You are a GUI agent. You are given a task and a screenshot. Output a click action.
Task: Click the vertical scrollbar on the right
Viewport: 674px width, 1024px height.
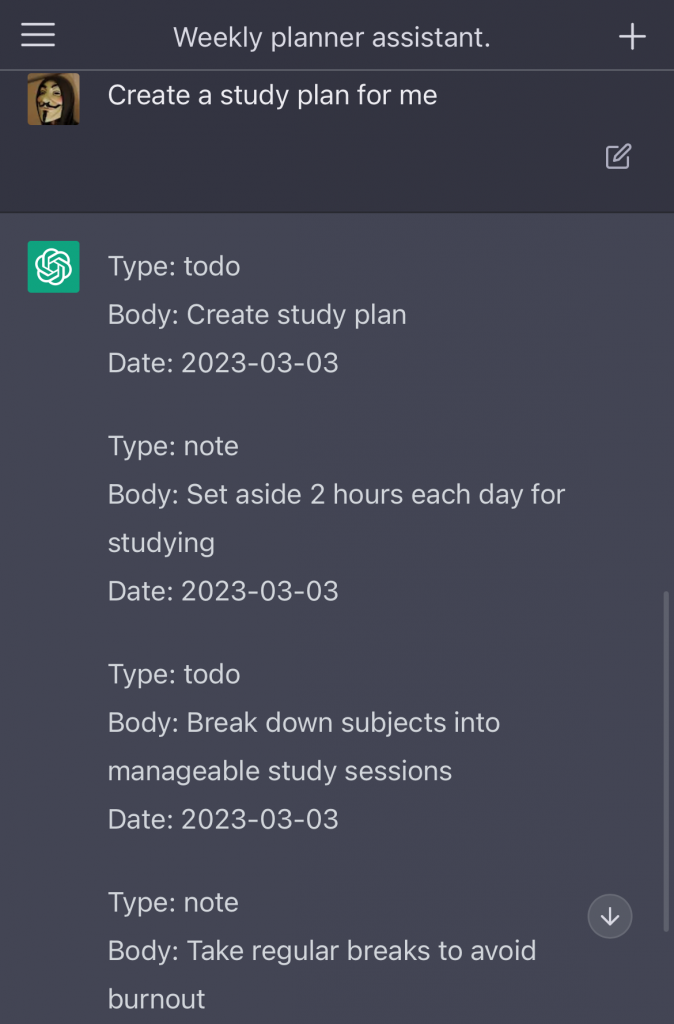666,761
